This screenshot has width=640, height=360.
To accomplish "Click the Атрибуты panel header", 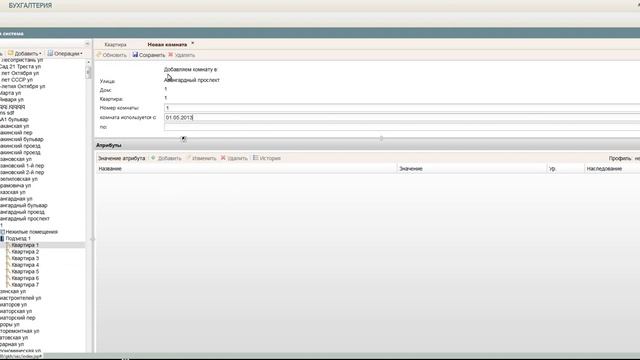I will coord(367,145).
